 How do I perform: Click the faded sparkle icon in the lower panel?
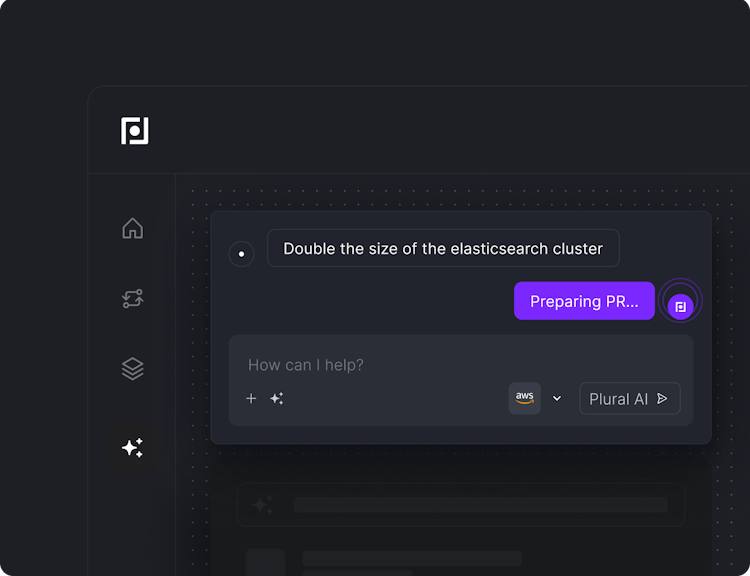coord(262,505)
